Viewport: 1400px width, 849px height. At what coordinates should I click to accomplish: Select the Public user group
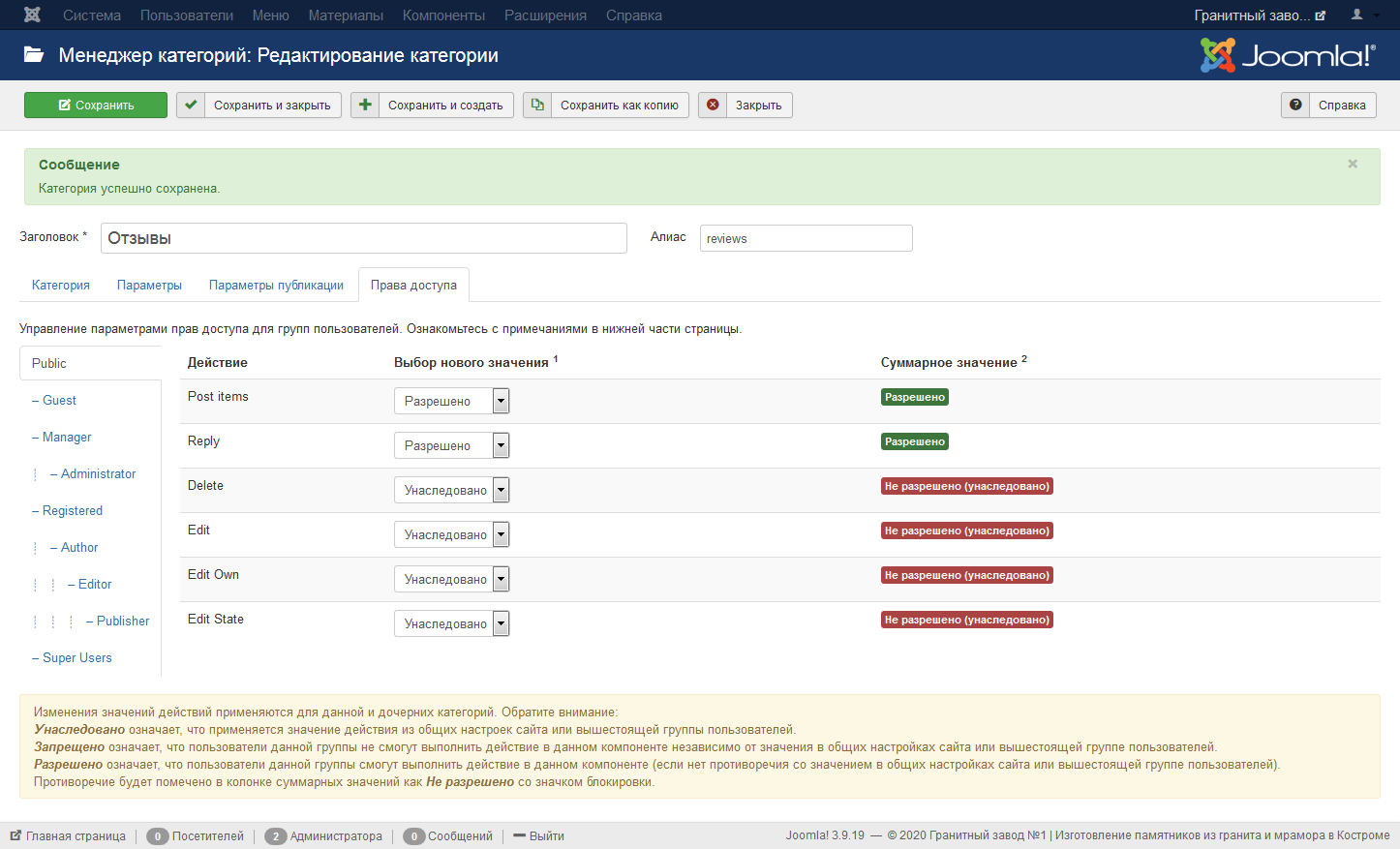click(90, 363)
